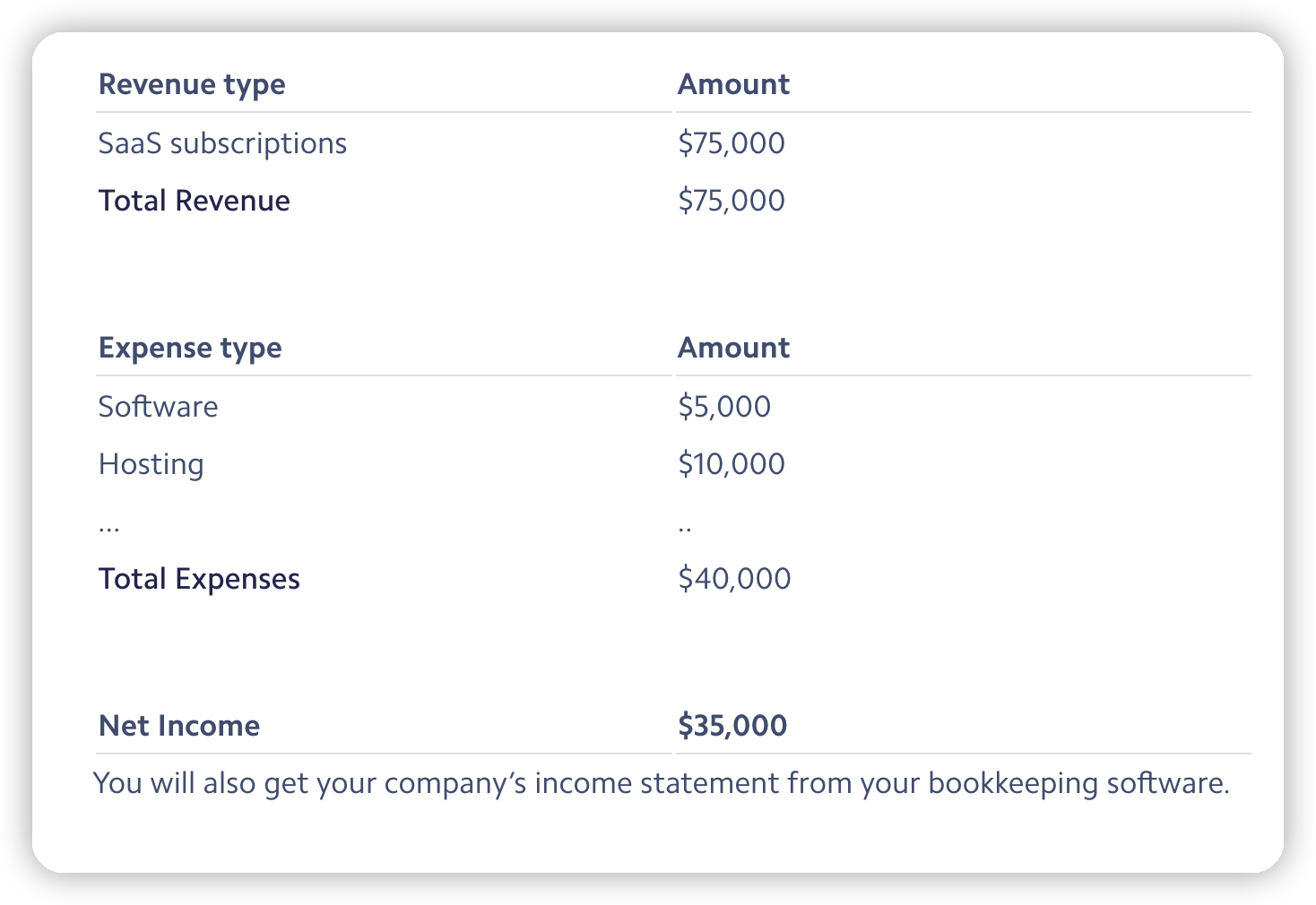Select the "Hosting" expense label
Viewport: 1316px width, 905px height.
(151, 465)
